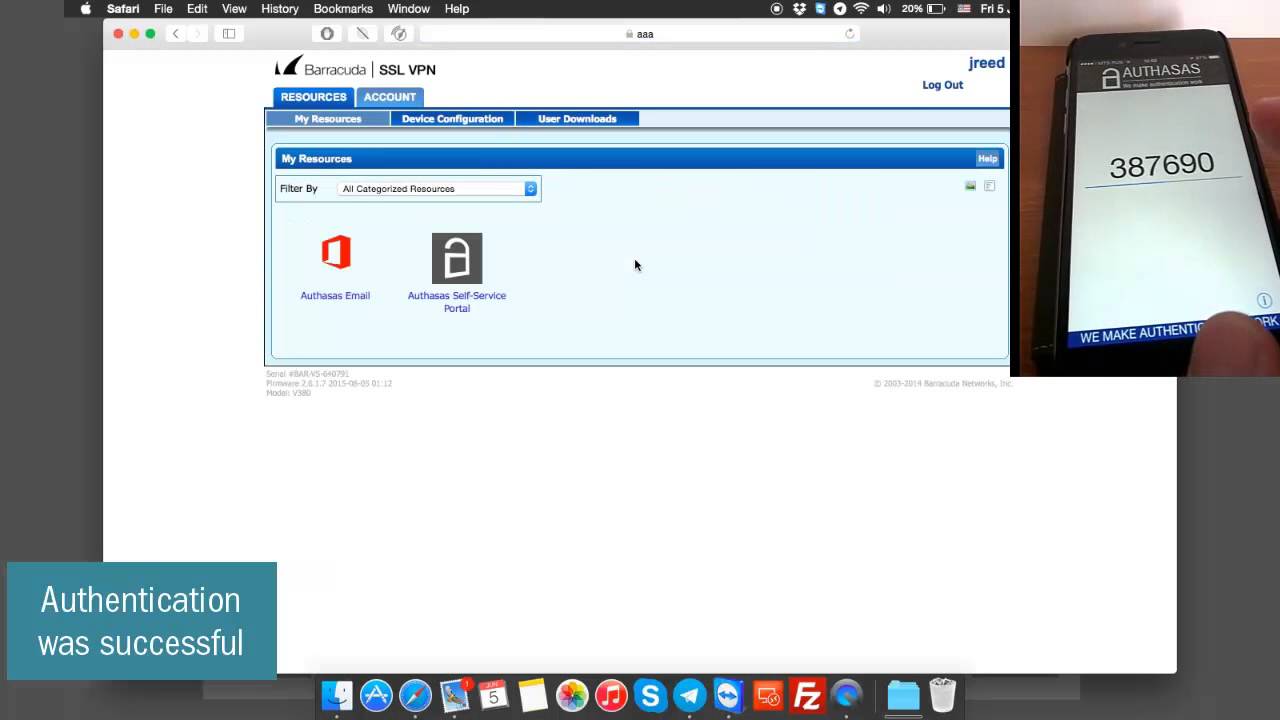Switch to list view in My Resources
Screen dimensions: 1280x720
click(990, 186)
